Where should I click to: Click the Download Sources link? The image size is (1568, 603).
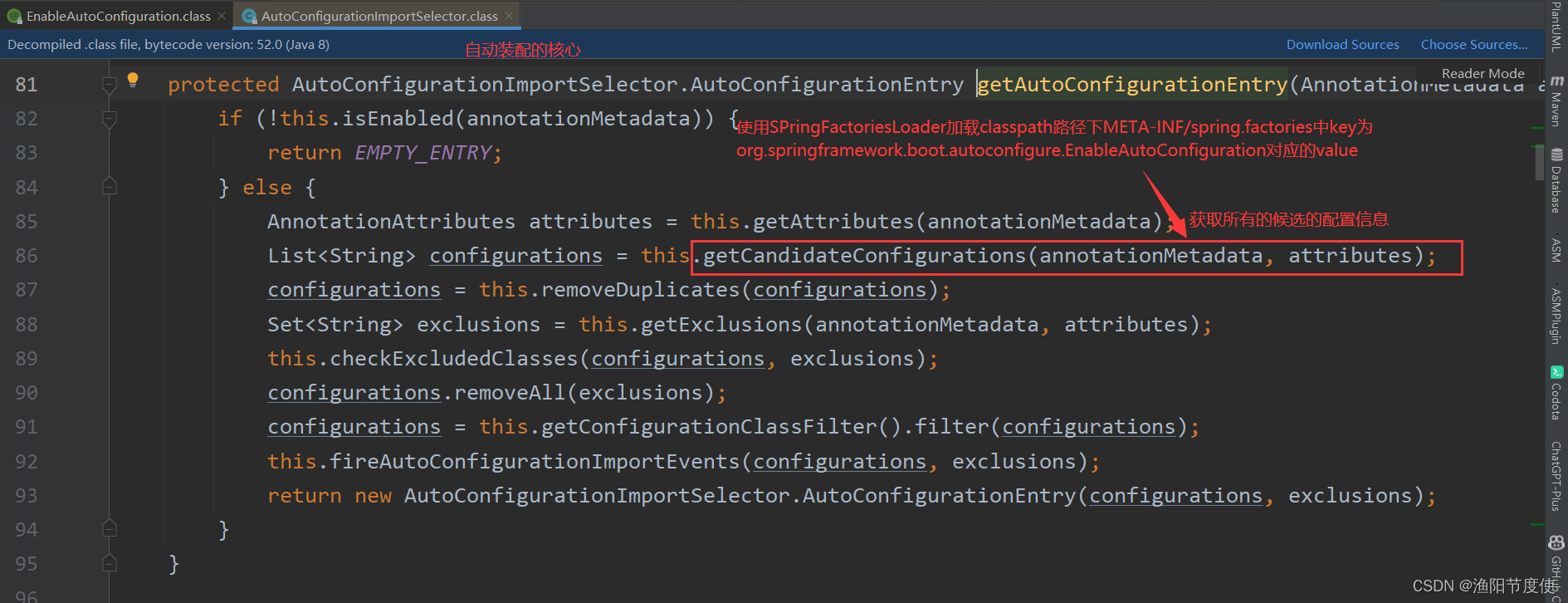1342,45
